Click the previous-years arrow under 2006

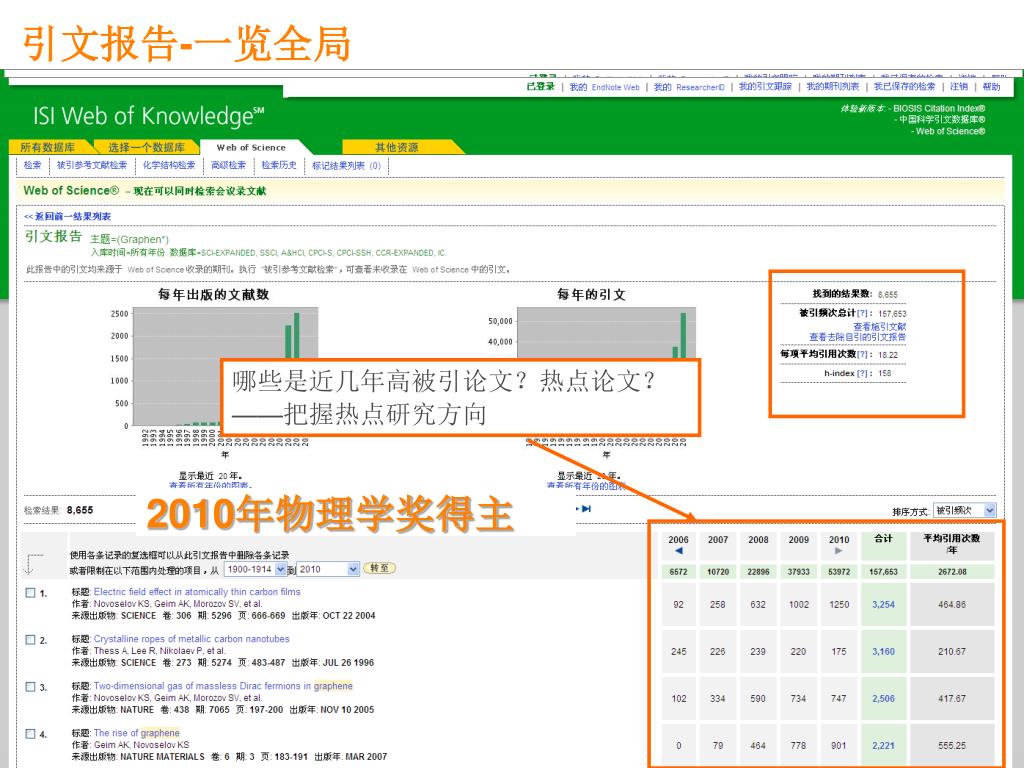point(679,551)
